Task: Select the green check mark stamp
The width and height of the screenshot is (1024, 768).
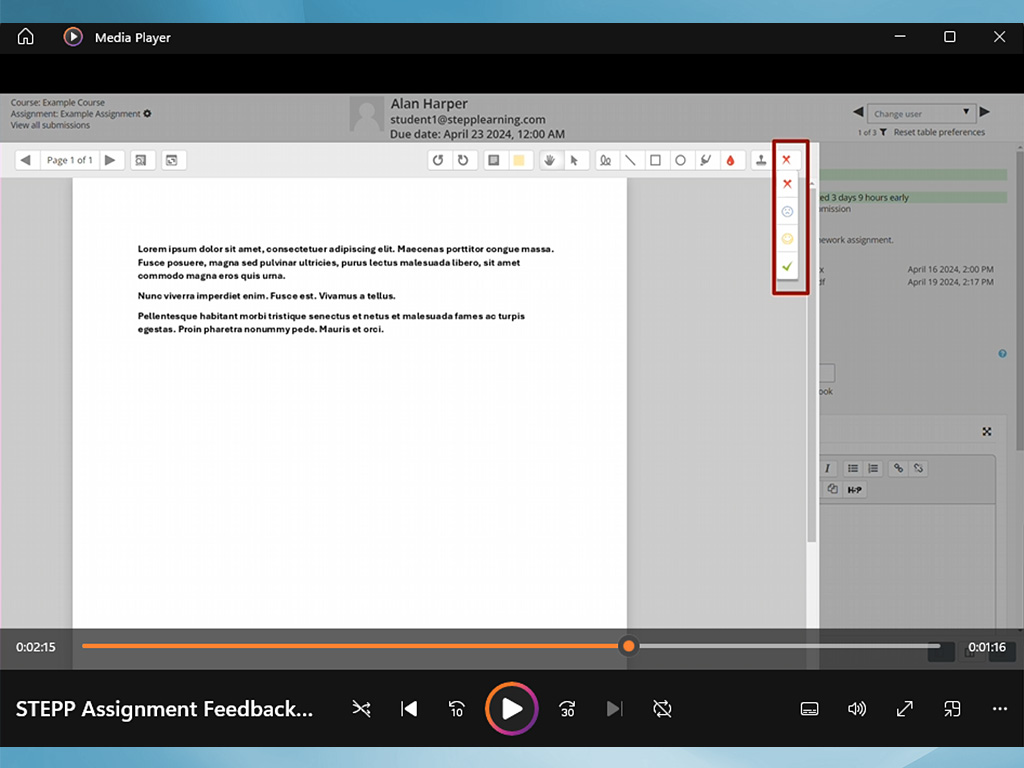Action: pos(787,266)
